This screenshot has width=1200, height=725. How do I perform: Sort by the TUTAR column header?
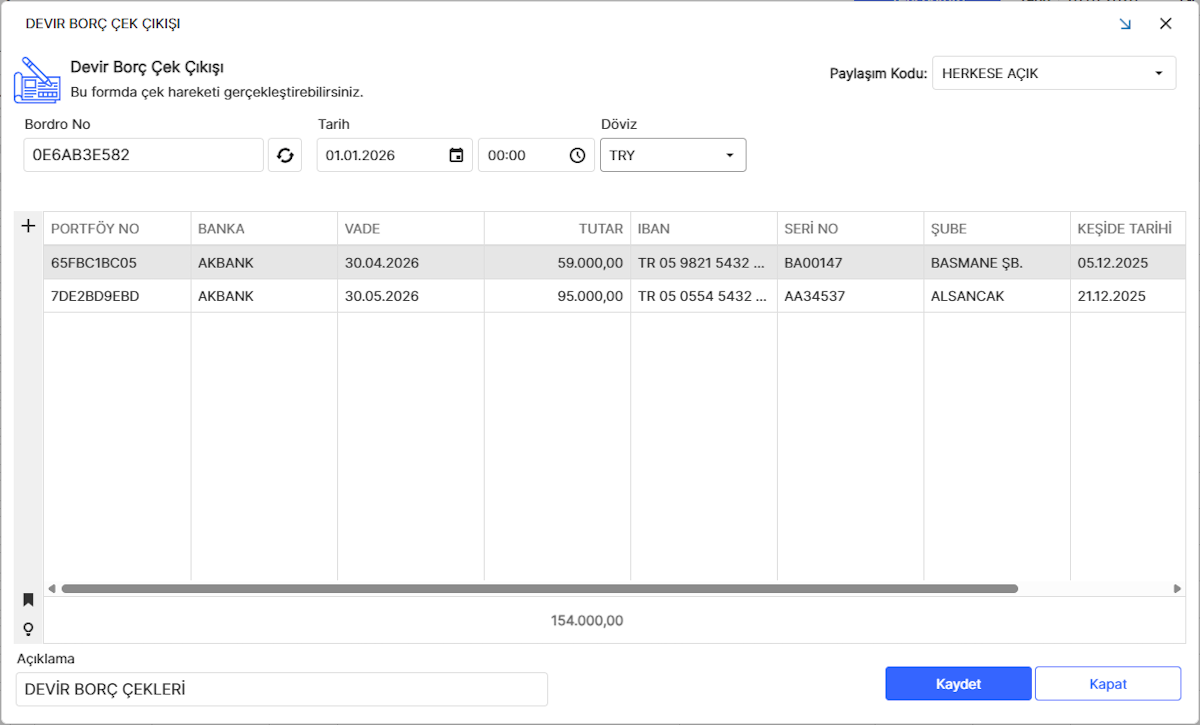[x=557, y=229]
